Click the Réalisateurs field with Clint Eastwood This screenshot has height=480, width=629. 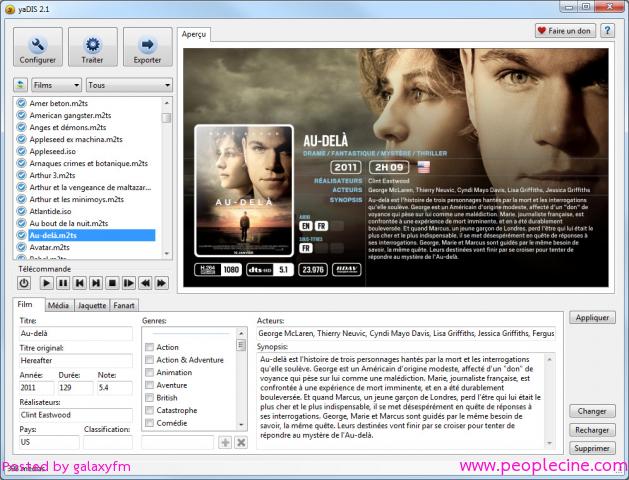coord(76,415)
